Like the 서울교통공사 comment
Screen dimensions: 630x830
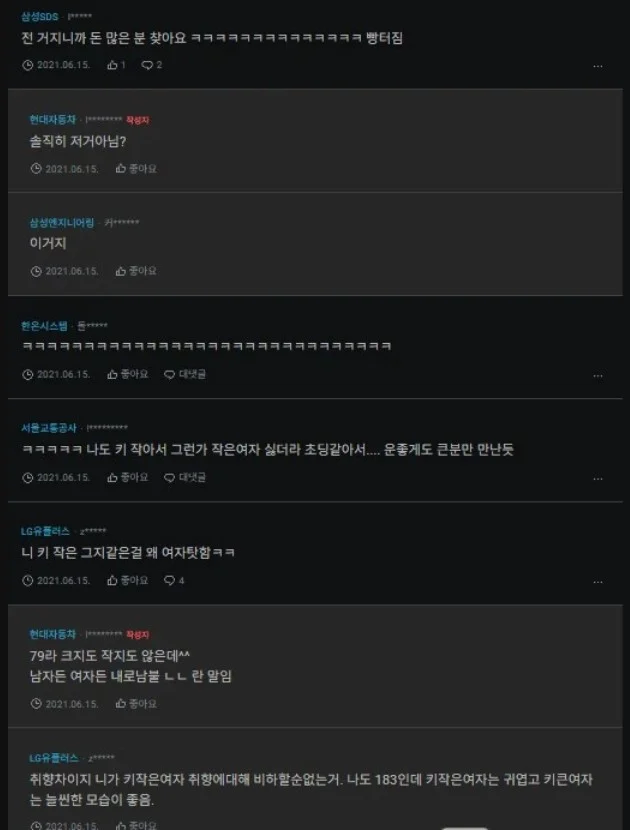[x=128, y=477]
